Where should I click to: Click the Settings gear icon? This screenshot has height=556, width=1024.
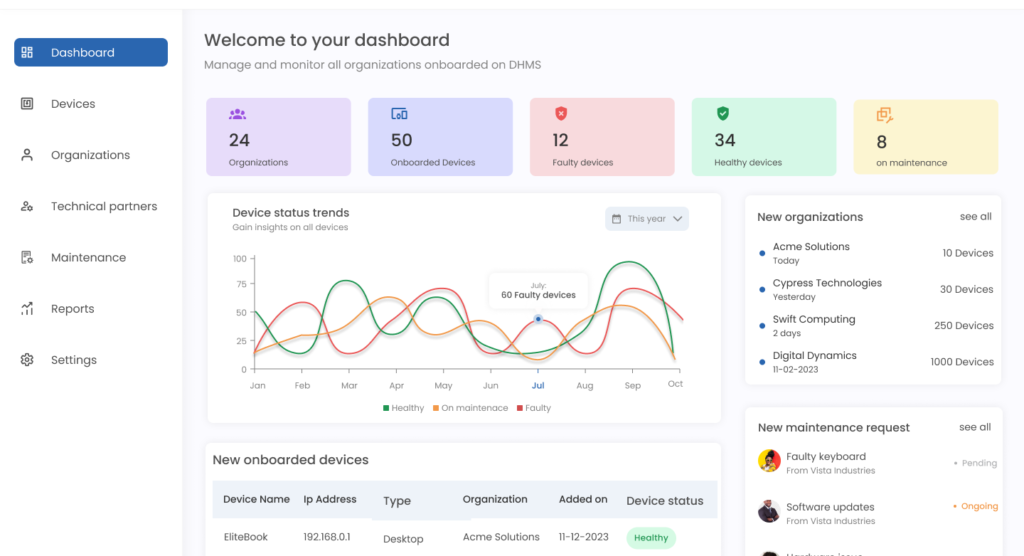(28, 360)
